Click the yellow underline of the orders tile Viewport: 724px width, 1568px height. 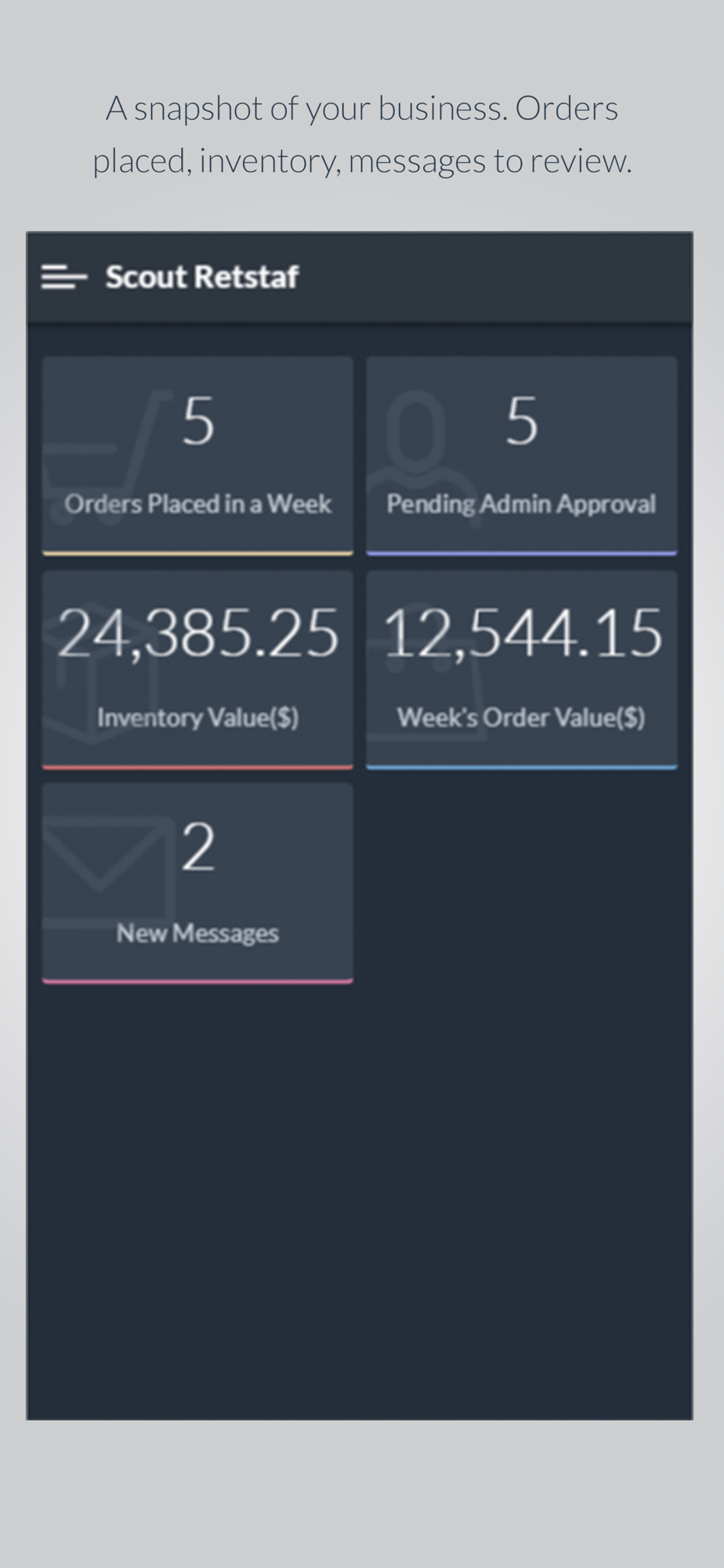[197, 553]
